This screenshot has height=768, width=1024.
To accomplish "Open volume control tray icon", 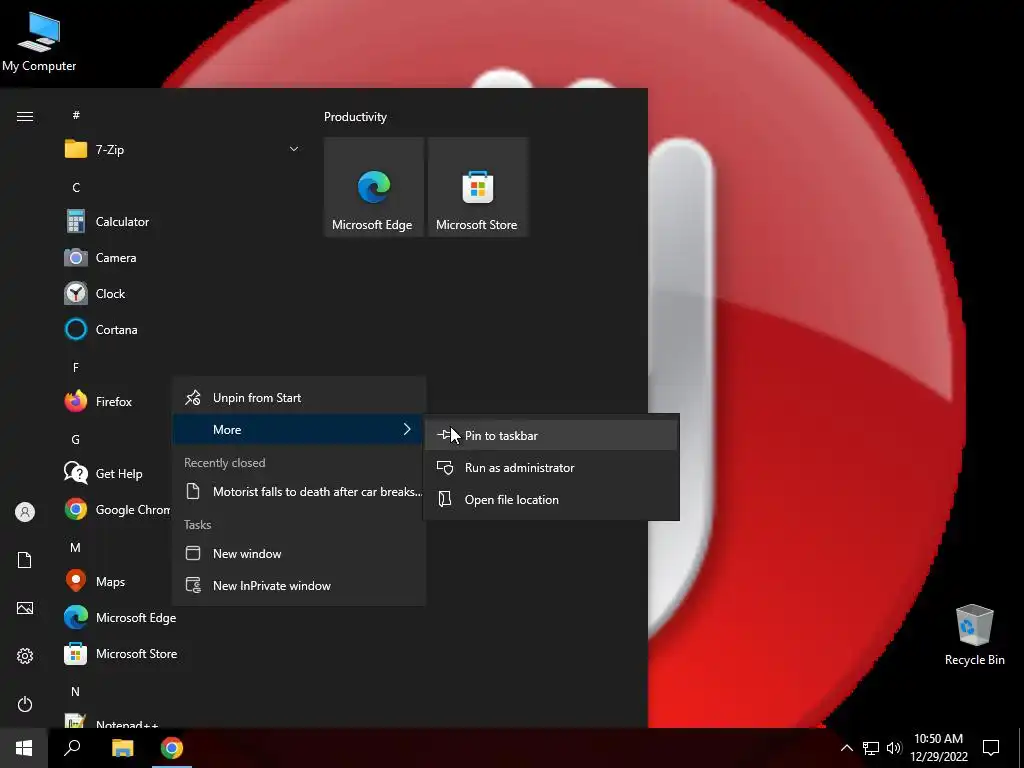I will click(894, 748).
